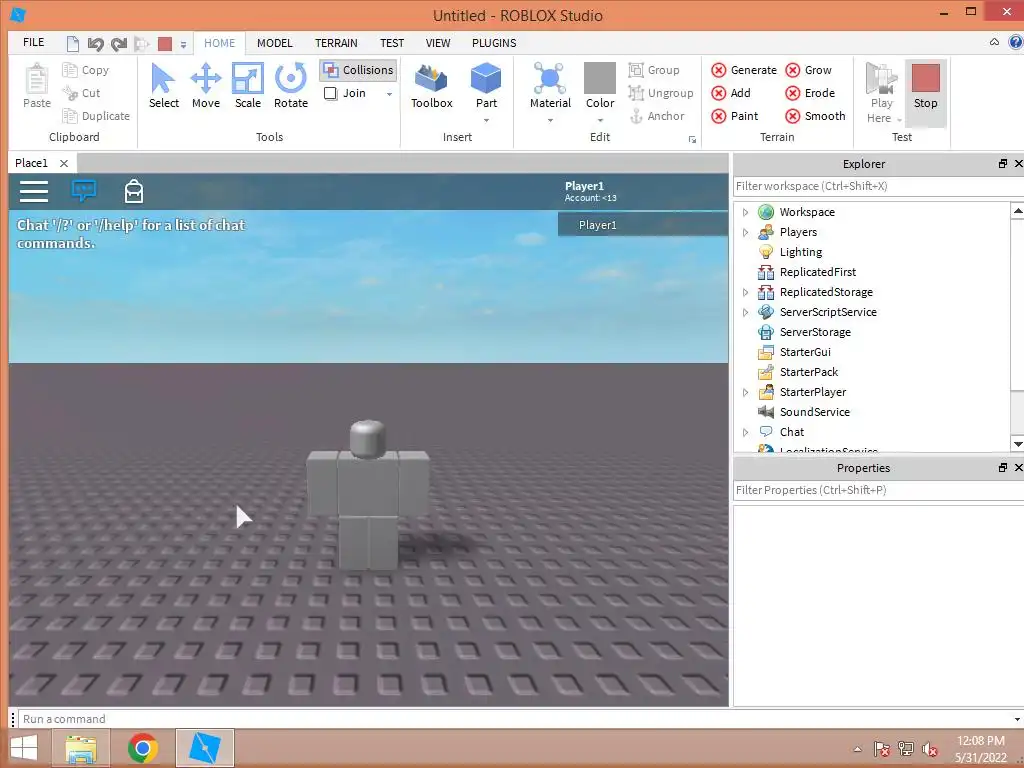Select the Select tool

pyautogui.click(x=163, y=86)
